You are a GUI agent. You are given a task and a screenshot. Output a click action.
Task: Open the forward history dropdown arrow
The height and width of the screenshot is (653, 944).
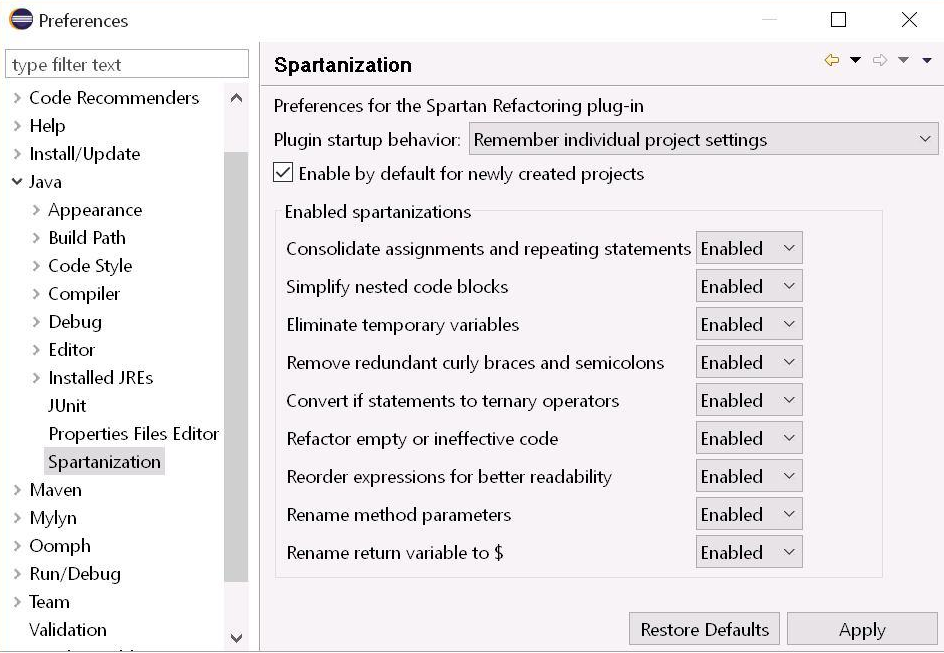tap(903, 61)
